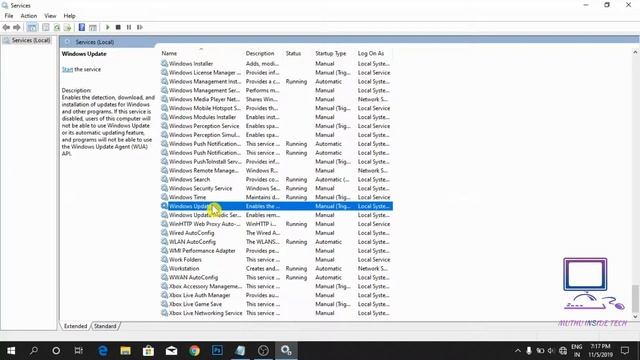The image size is (640, 360).
Task: Launch Microsoft Edge from the taskbar
Action: click(x=102, y=351)
